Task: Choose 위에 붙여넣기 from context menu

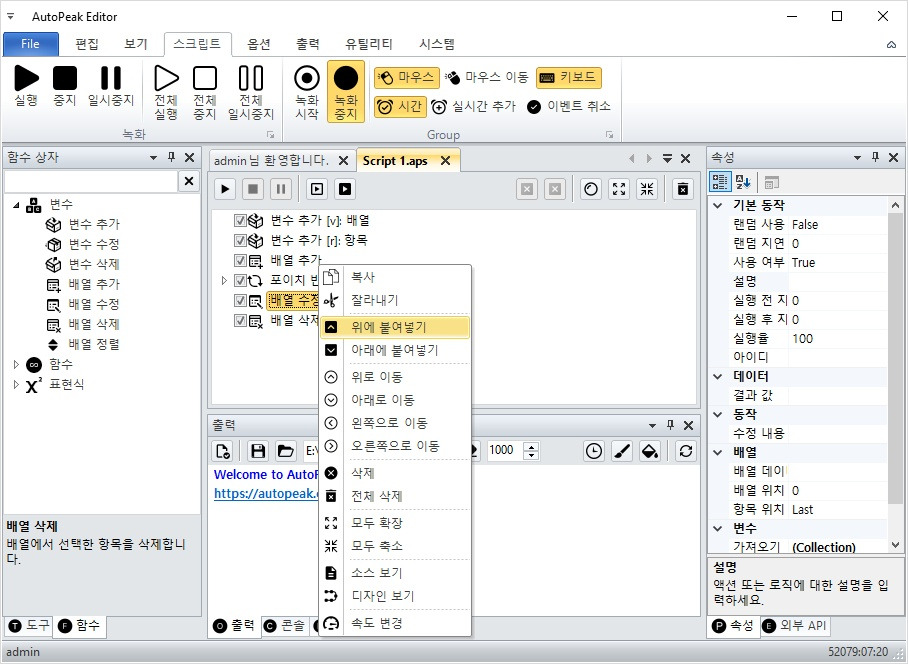Action: 395,327
